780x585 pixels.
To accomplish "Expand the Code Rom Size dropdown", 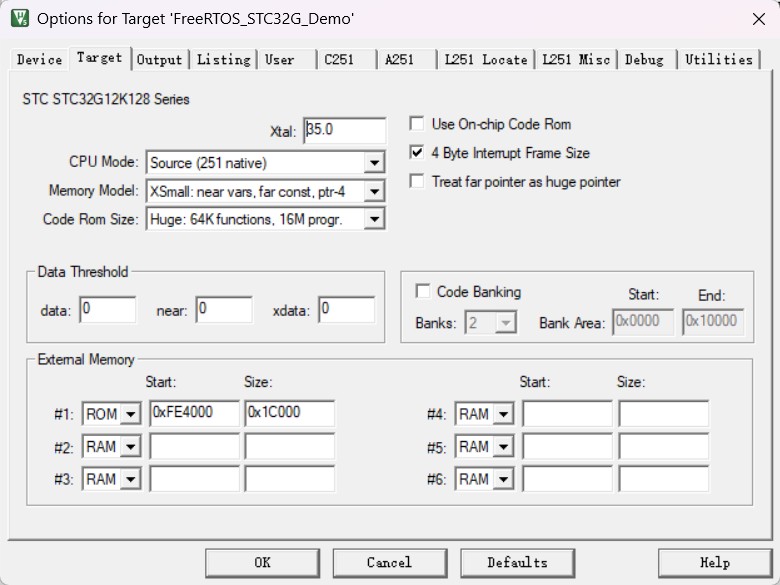I will pos(374,219).
